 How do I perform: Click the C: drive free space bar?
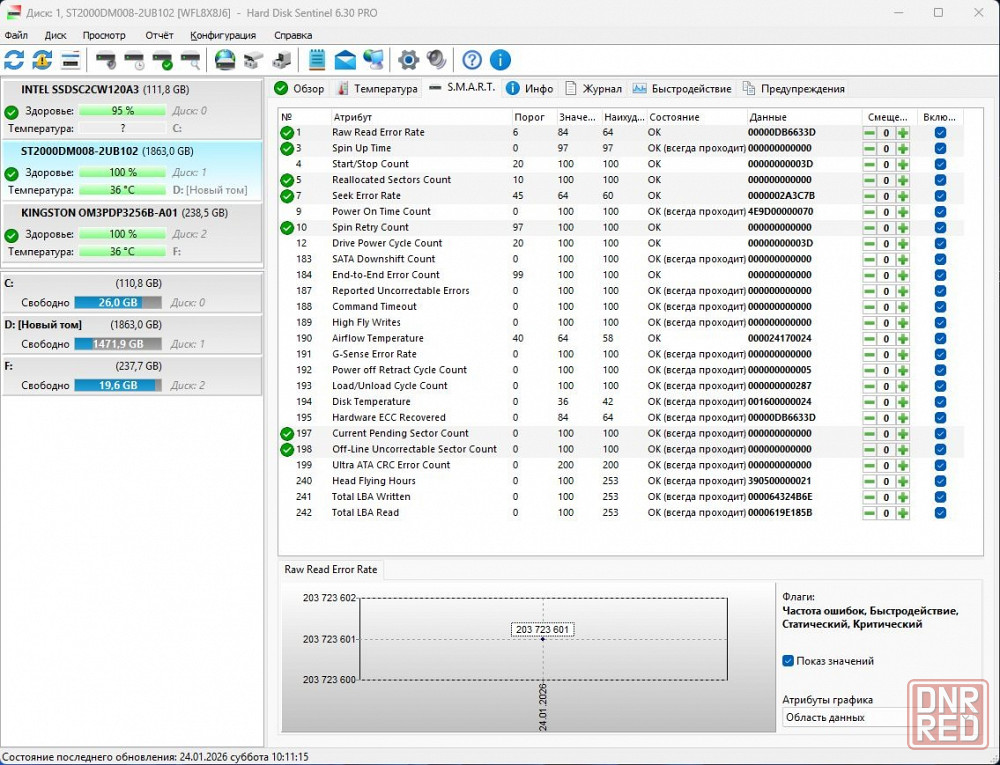(117, 302)
